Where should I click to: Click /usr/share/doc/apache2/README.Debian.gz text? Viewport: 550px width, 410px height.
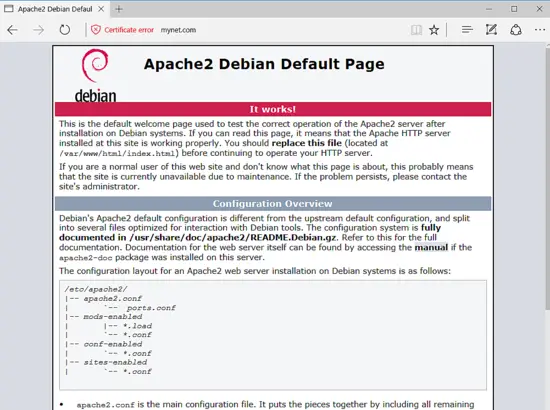coord(233,237)
